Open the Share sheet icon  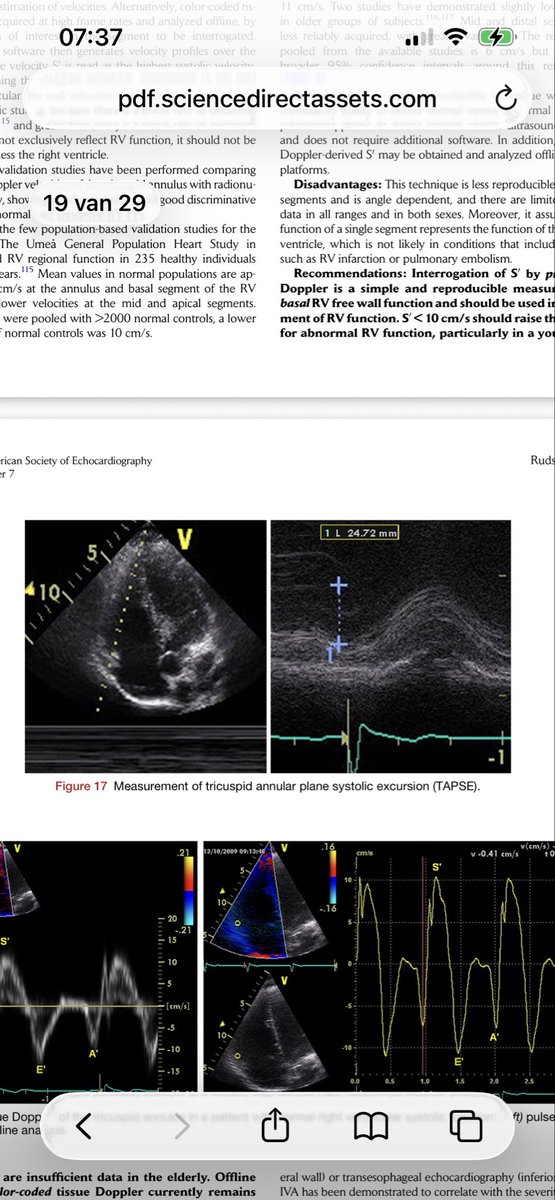pos(274,1125)
